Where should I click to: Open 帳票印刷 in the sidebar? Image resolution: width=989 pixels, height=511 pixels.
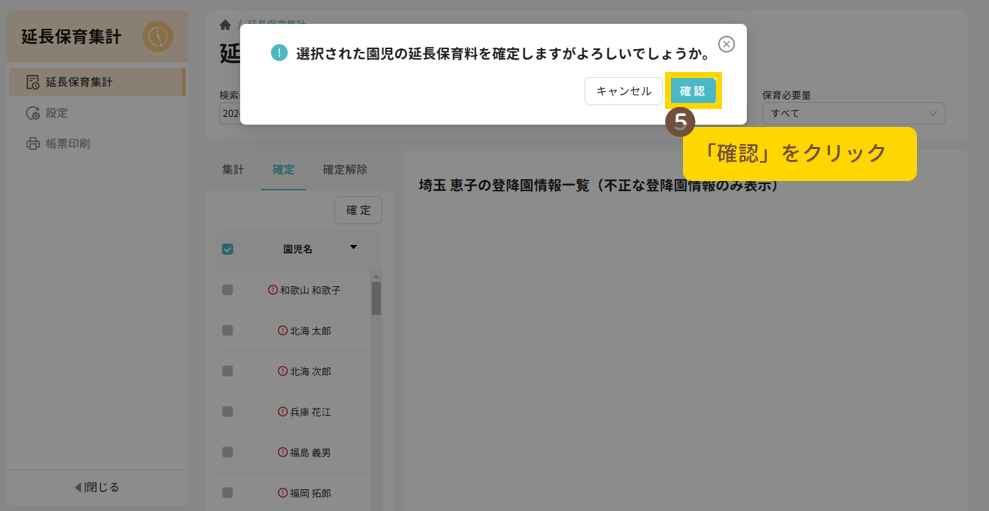[x=67, y=144]
